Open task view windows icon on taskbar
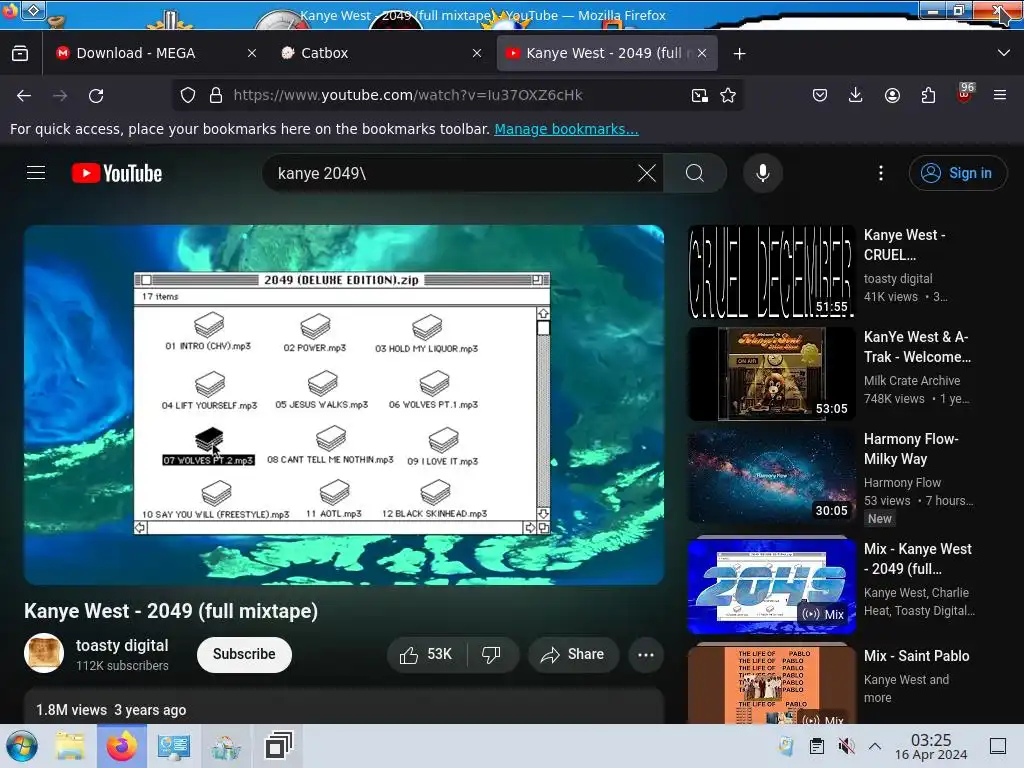The height and width of the screenshot is (768, 1024). [x=278, y=746]
